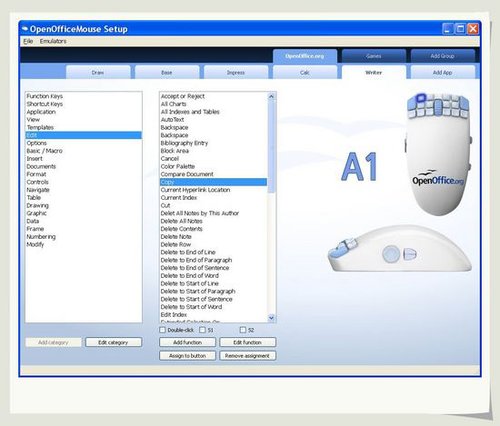Screen dimensions: 500x426
Task: Select the View category
Action: (x=33, y=119)
